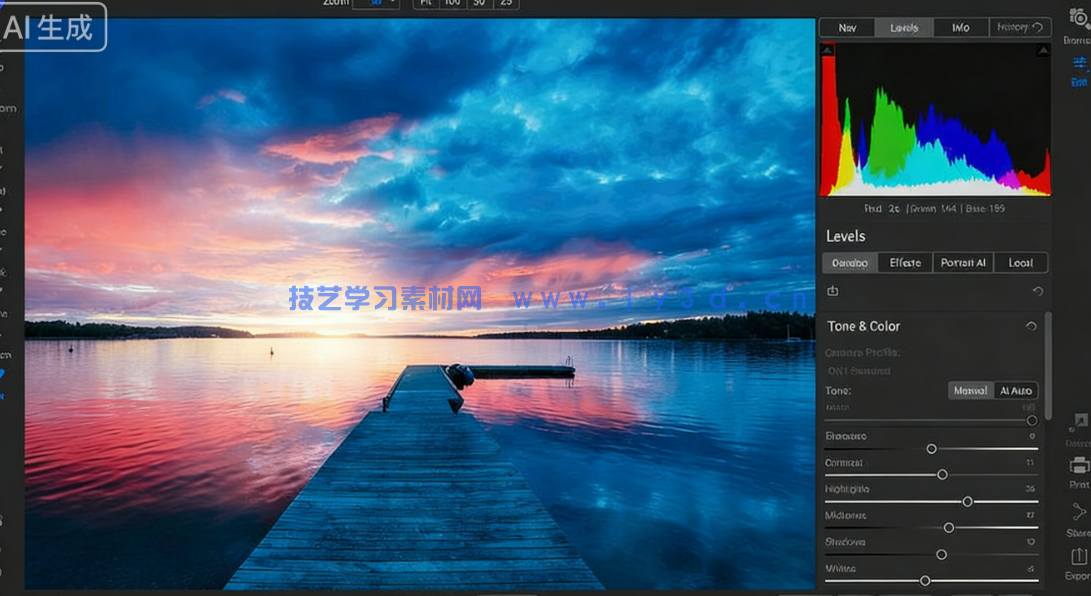This screenshot has width=1091, height=596.
Task: Click the Fit zoom button
Action: pos(425,3)
